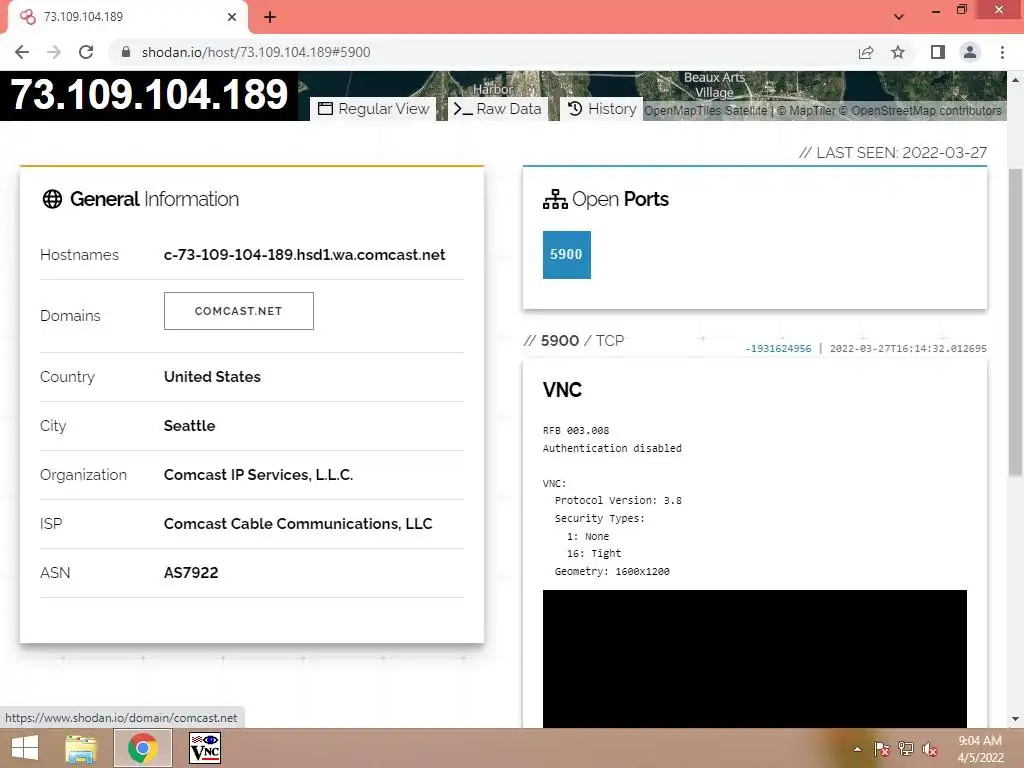Open the taskbar clock showing 9:04 AM
1024x768 pixels.
pyautogui.click(x=980, y=749)
